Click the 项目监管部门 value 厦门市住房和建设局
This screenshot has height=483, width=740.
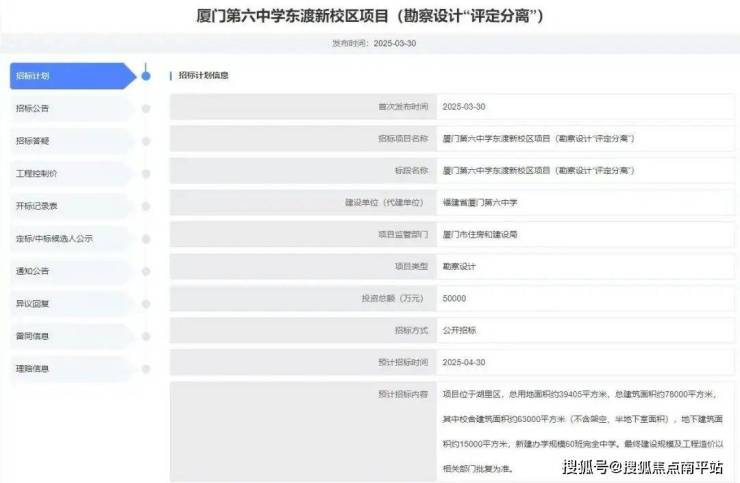(480, 234)
